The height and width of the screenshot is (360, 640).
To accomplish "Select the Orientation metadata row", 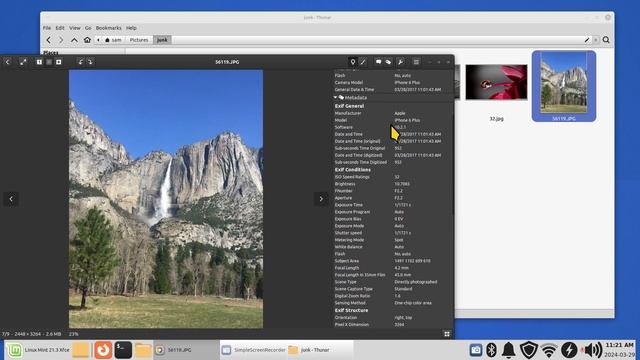I will tap(392, 318).
